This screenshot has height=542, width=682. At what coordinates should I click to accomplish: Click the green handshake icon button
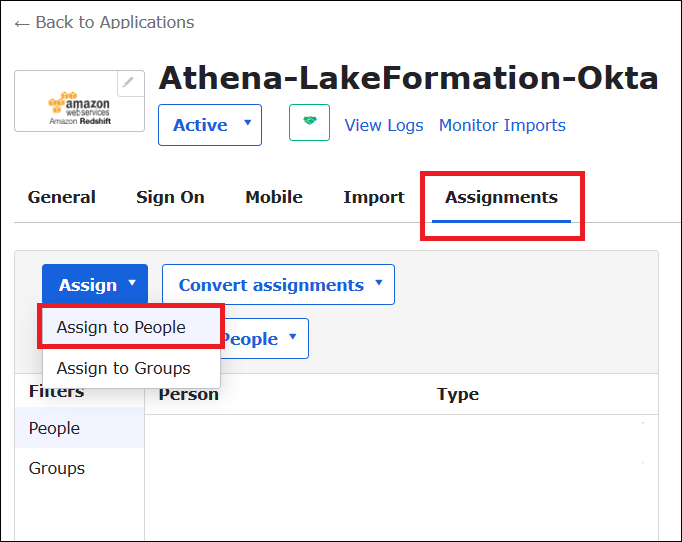coord(309,123)
